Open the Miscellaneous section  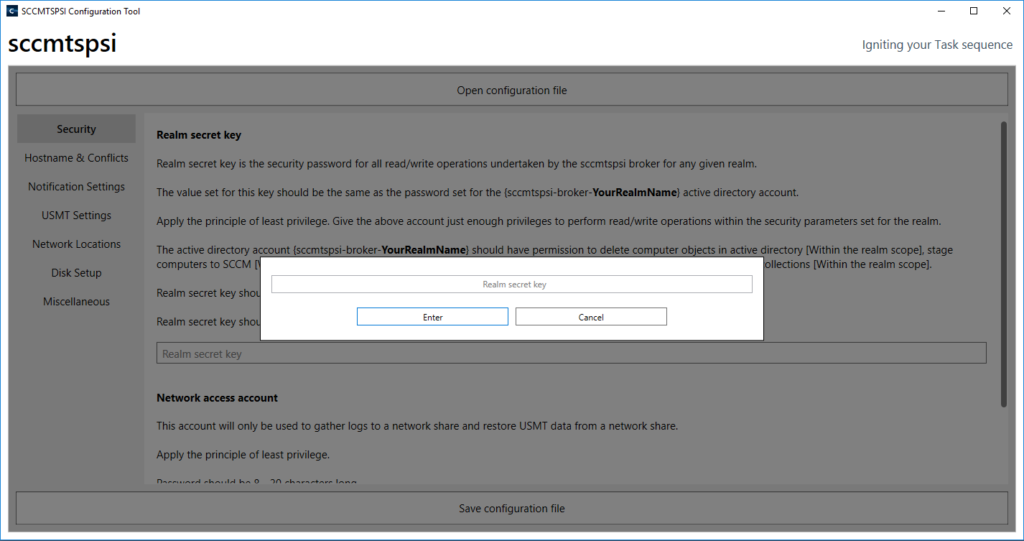coord(76,302)
